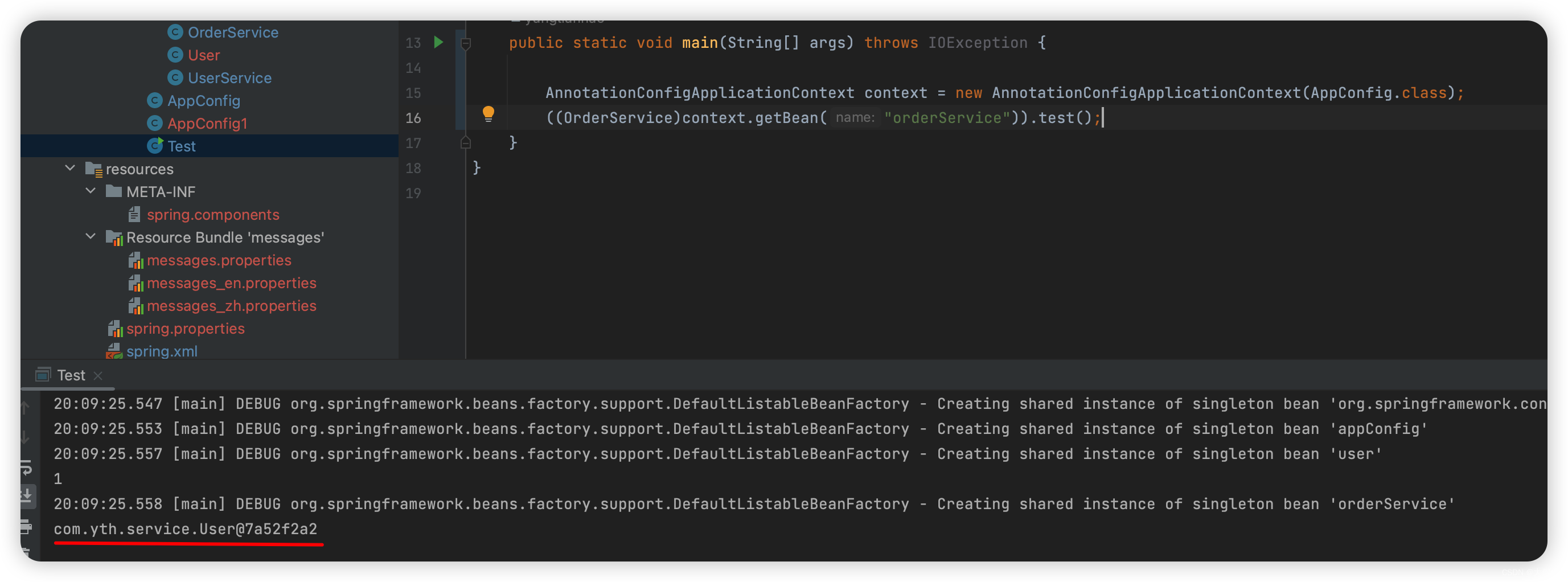Switch to the Test run tab
The width and height of the screenshot is (1568, 582).
click(71, 375)
